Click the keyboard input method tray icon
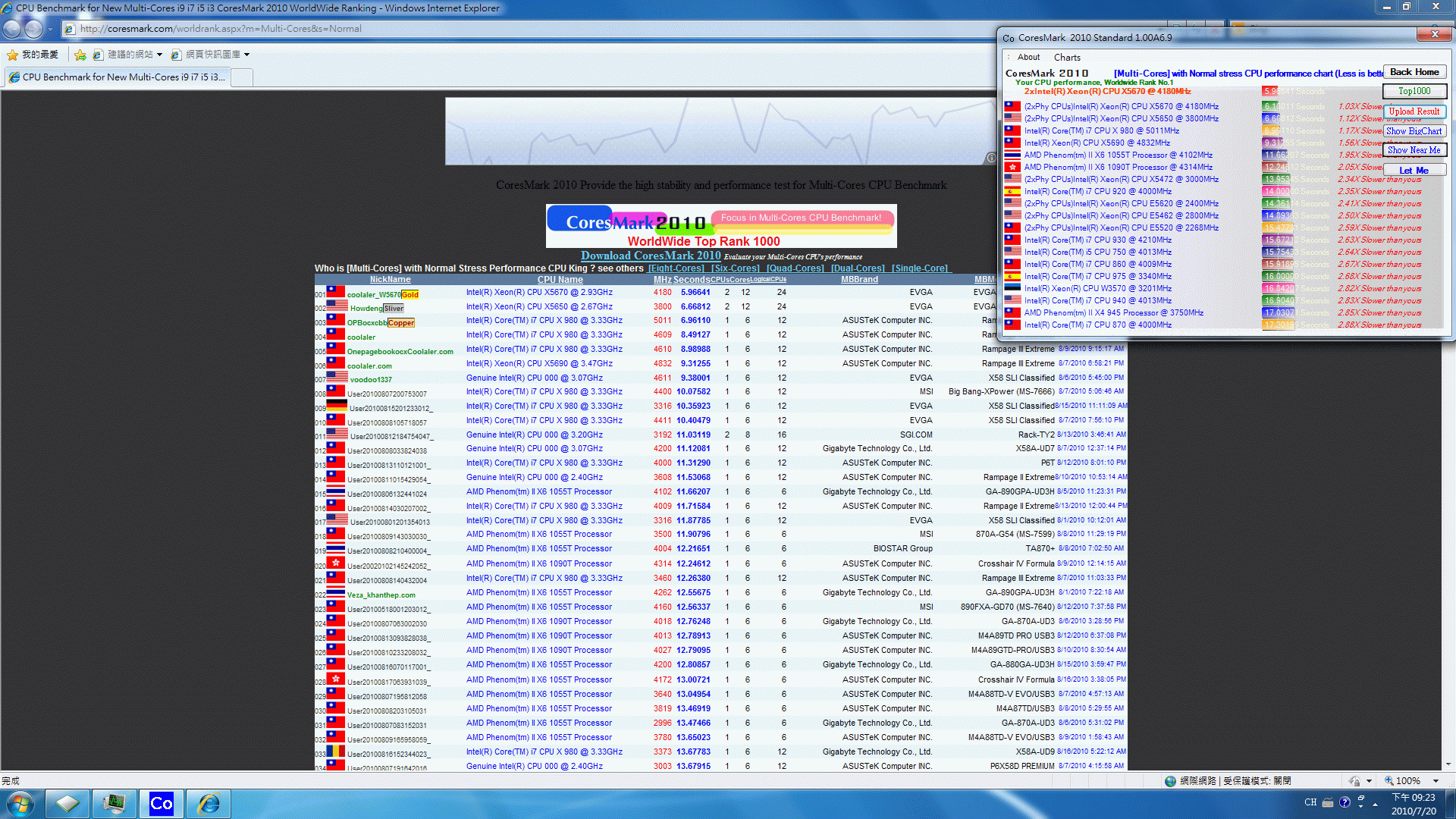Image resolution: width=1456 pixels, height=819 pixels. tap(1328, 802)
